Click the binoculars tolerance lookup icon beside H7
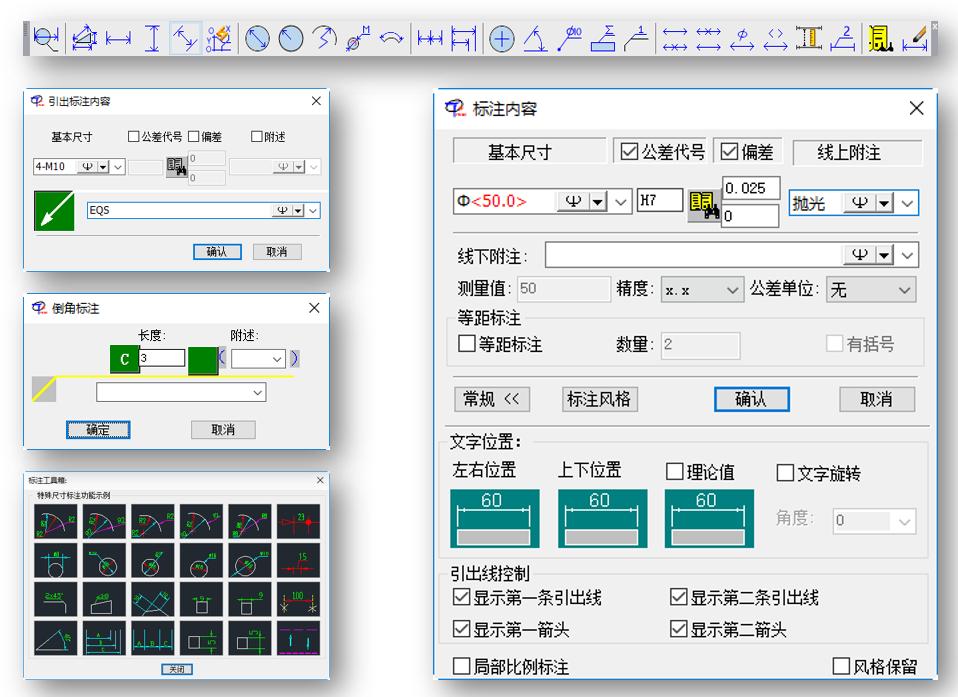The width and height of the screenshot is (958, 697). coord(702,204)
